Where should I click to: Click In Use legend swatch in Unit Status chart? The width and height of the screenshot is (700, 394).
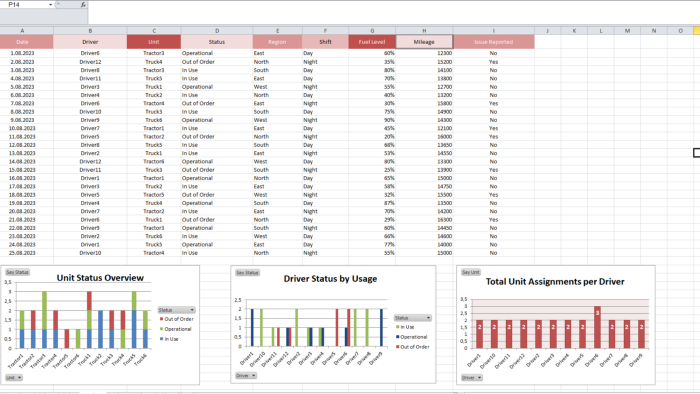161,339
